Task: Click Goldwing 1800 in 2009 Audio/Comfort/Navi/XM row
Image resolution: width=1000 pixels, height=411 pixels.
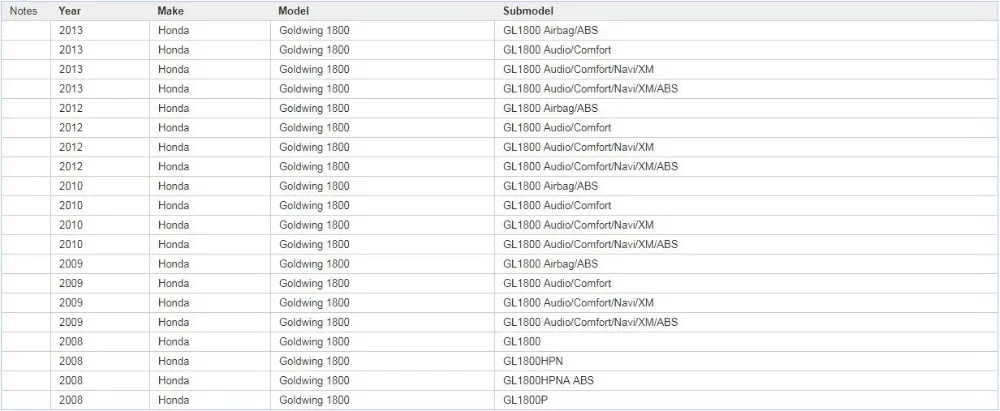Action: 314,303
